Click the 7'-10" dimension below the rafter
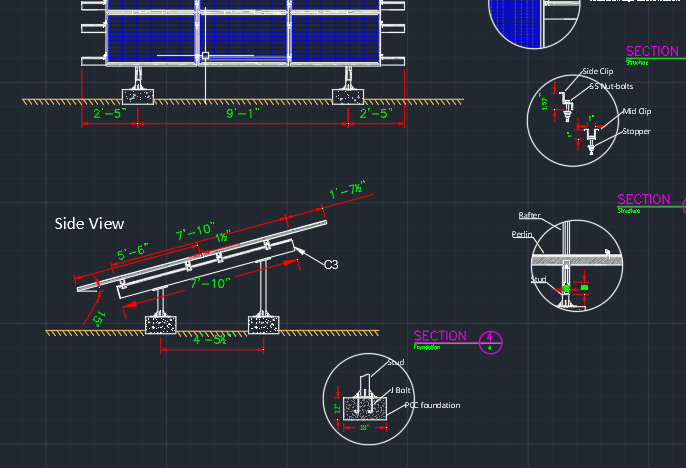The height and width of the screenshot is (468, 686). pos(210,283)
